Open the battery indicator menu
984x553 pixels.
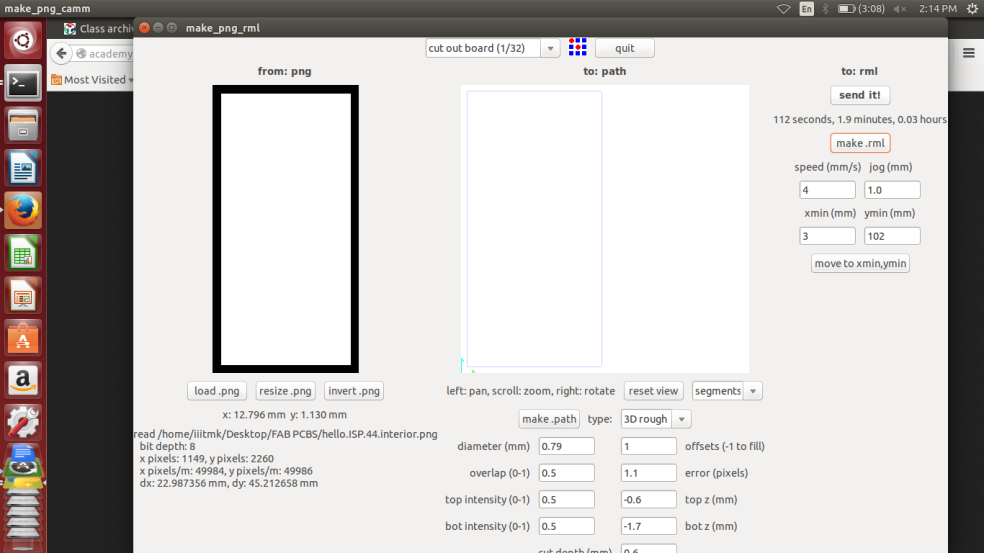coord(861,9)
